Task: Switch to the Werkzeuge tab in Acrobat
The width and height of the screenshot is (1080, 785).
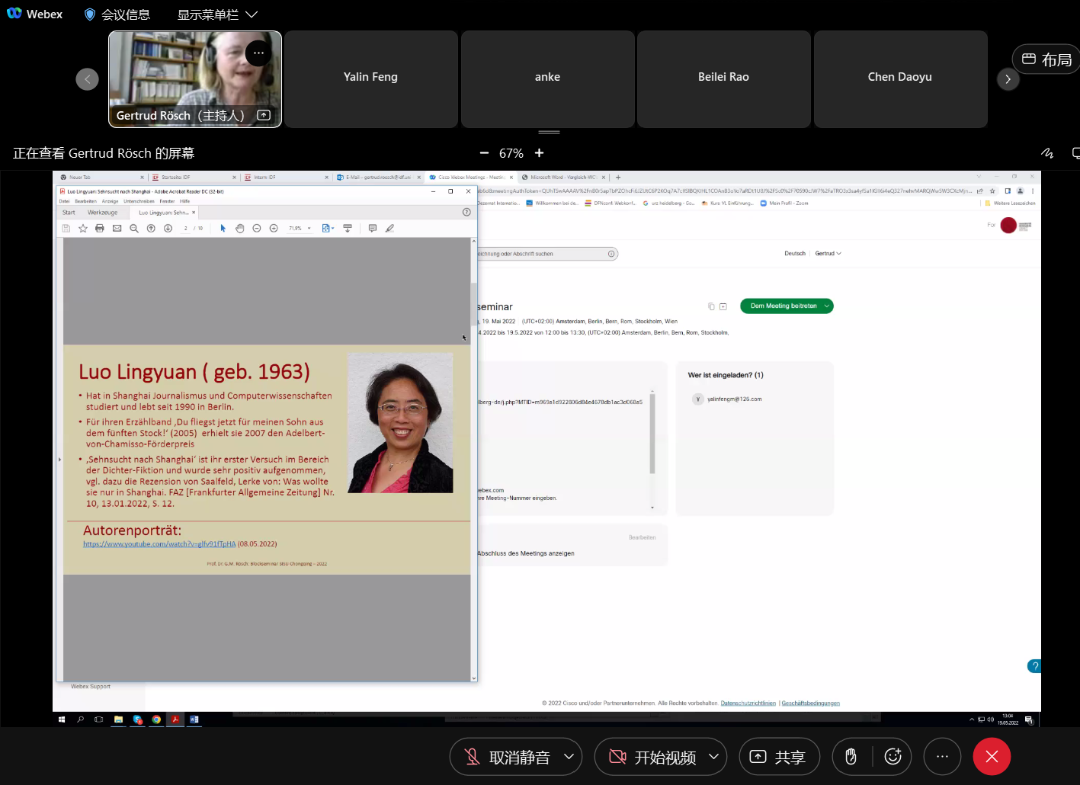Action: click(x=102, y=212)
